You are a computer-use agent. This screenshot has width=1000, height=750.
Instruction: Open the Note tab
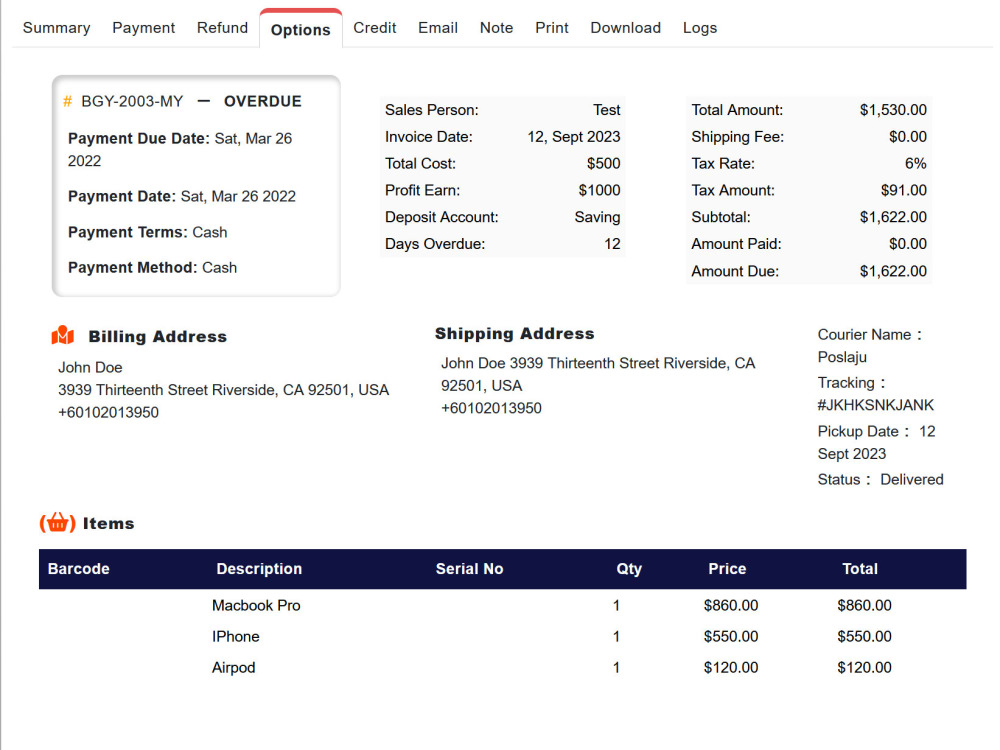[x=496, y=28]
